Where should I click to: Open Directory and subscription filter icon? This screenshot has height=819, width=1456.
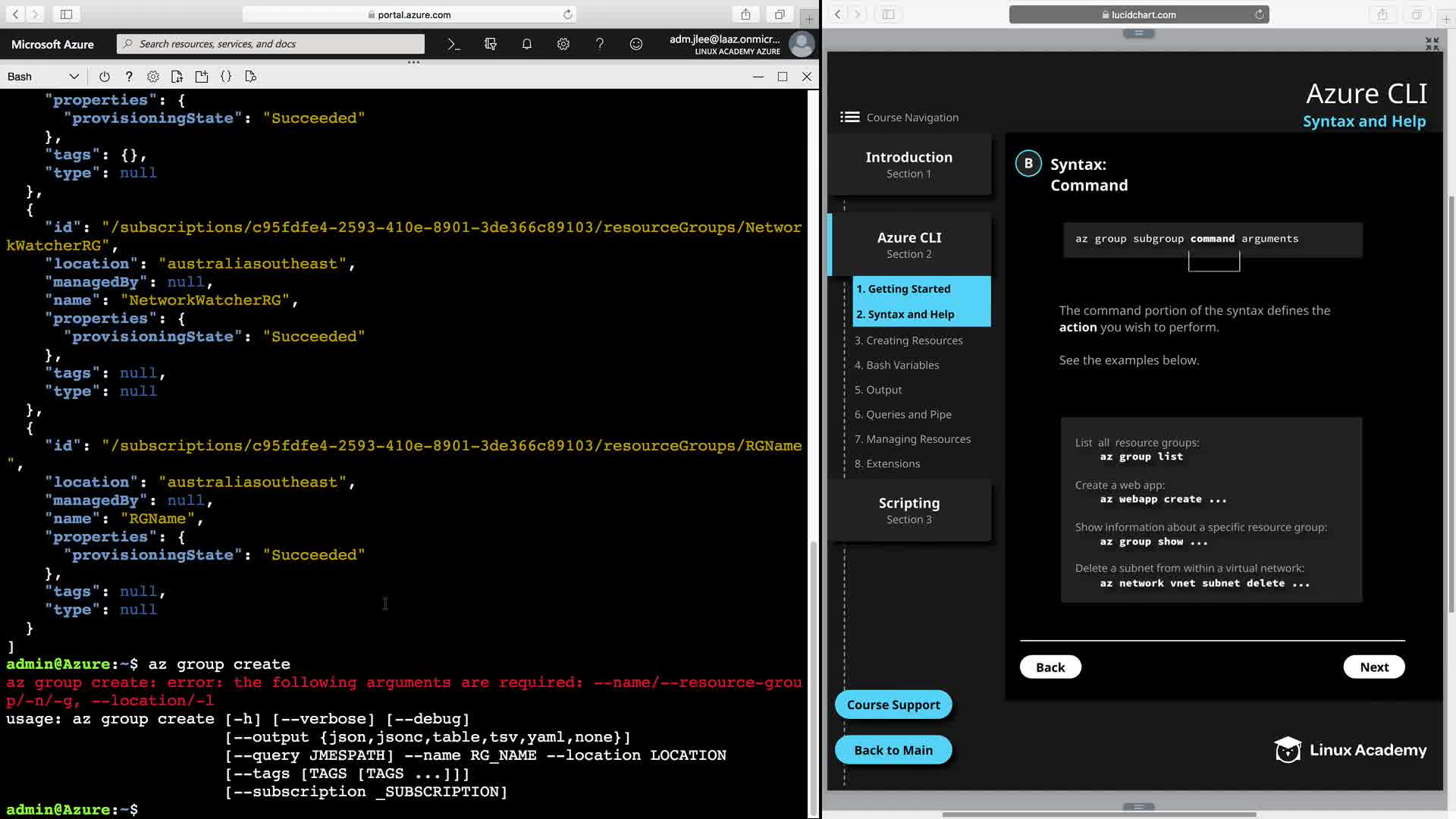click(x=491, y=44)
